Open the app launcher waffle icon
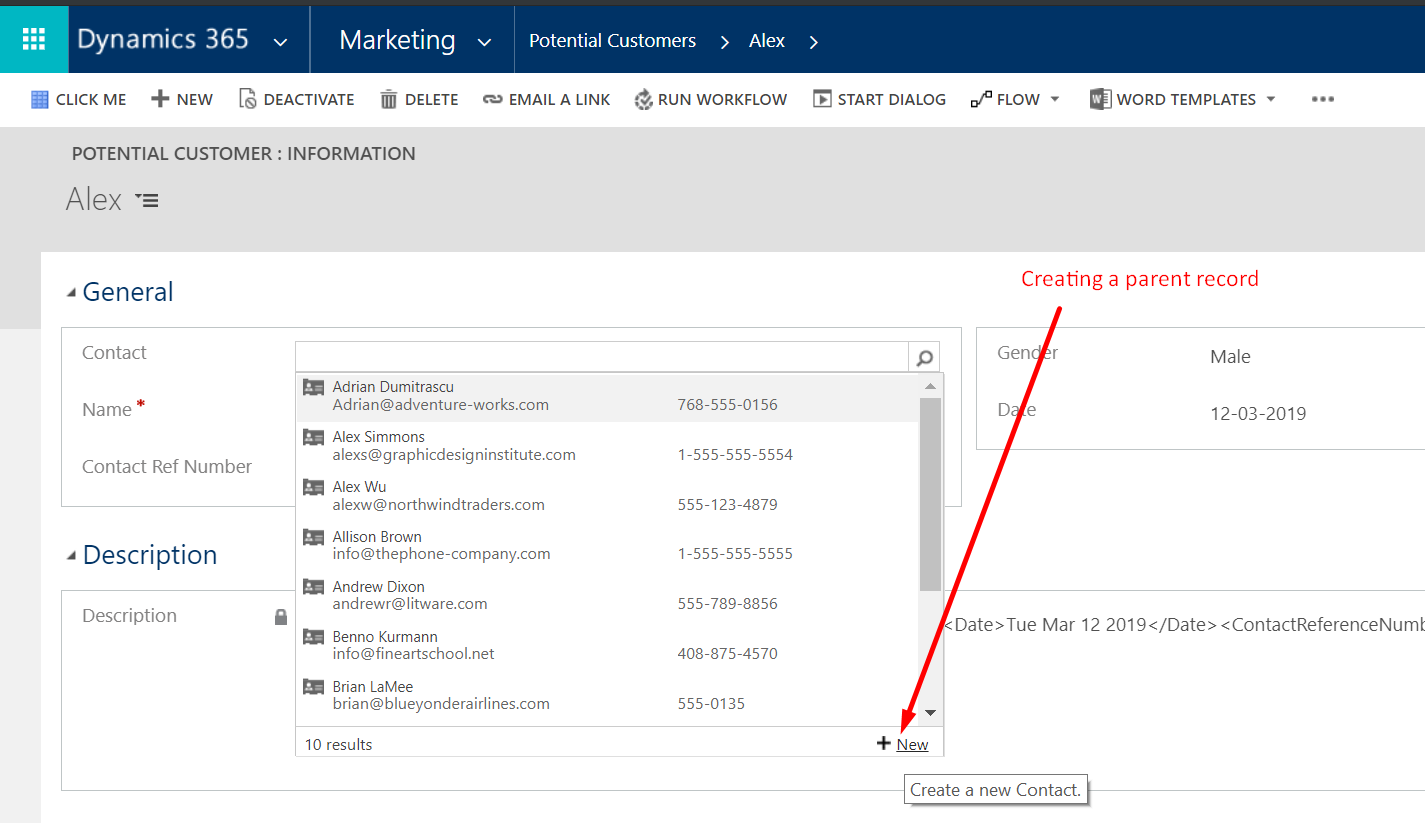 (34, 40)
